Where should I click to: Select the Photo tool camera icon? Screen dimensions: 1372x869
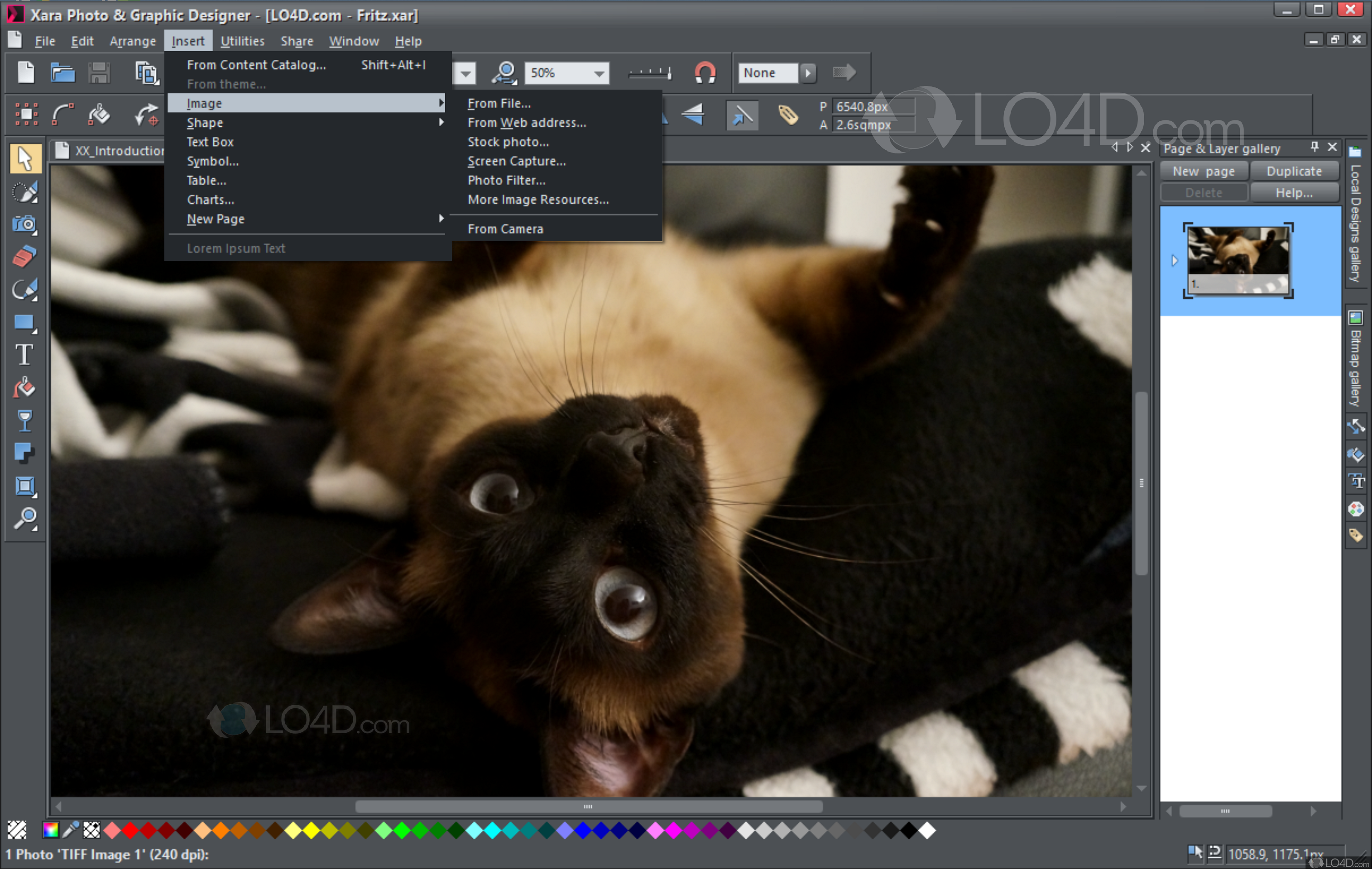[25, 224]
